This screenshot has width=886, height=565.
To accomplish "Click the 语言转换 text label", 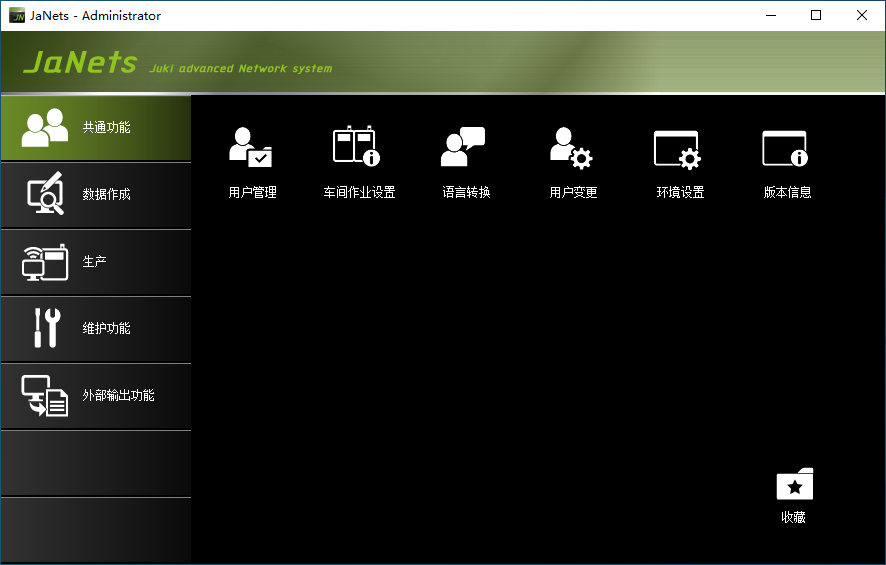I will (x=466, y=192).
